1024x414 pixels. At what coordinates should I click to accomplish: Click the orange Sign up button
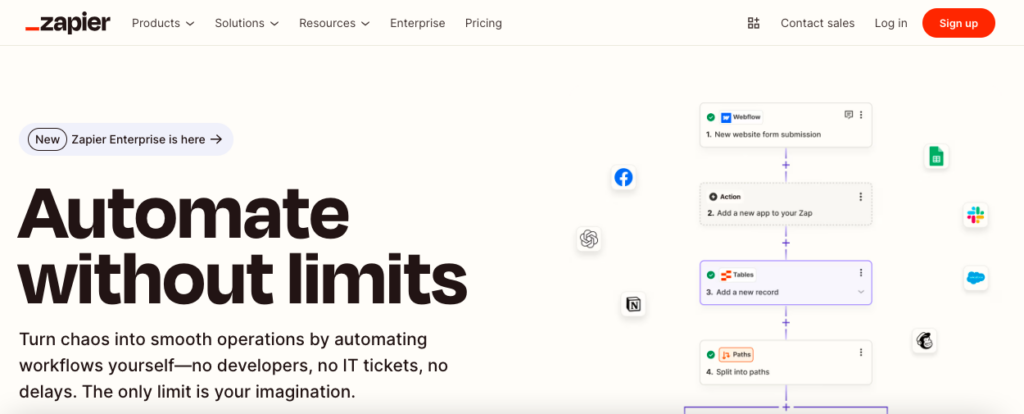[958, 23]
